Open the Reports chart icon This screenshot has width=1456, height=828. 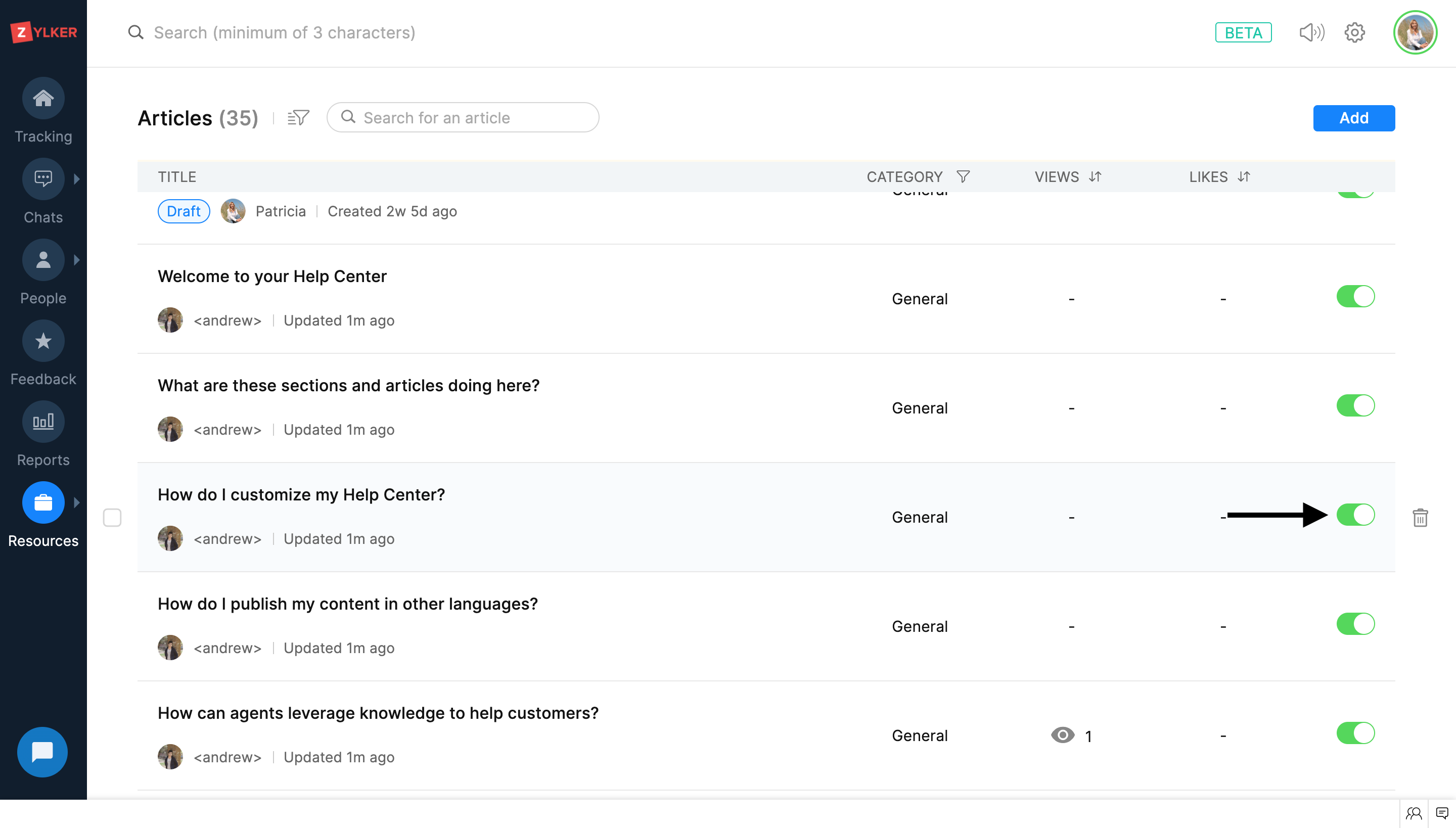[43, 422]
